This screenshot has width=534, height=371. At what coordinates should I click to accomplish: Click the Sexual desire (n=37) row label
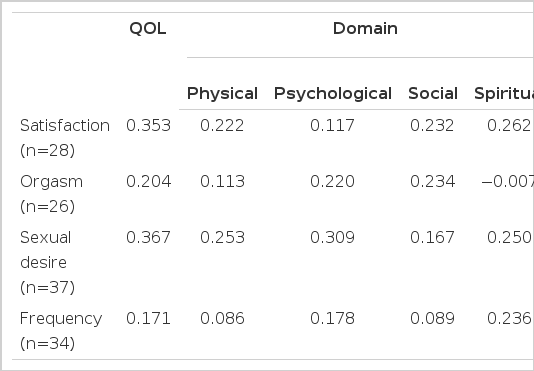click(47, 262)
